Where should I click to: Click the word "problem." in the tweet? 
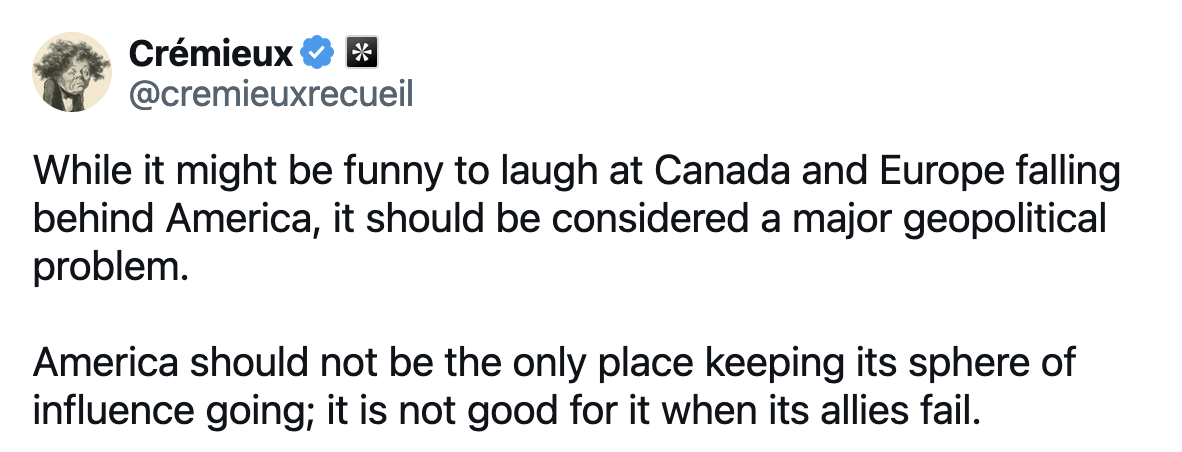(111, 268)
